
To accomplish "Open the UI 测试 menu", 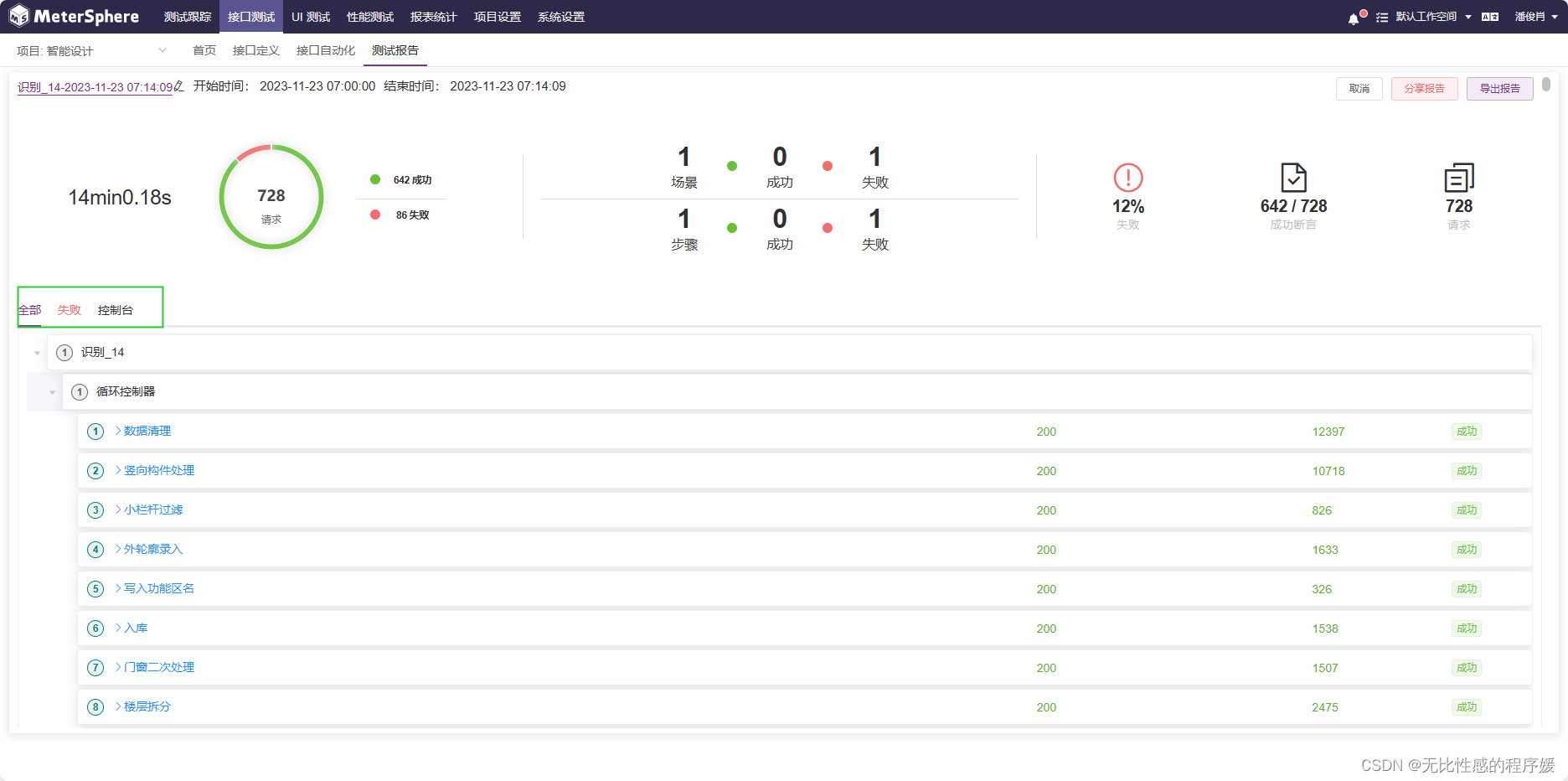I will 311,17.
